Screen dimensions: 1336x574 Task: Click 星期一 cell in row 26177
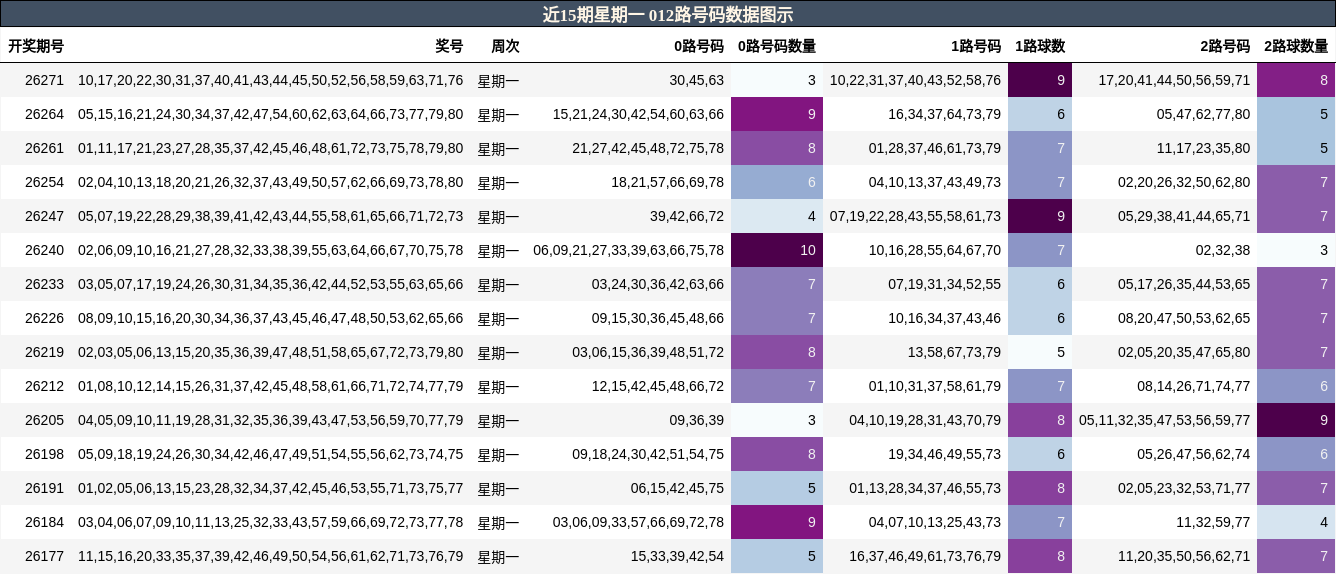pyautogui.click(x=498, y=556)
